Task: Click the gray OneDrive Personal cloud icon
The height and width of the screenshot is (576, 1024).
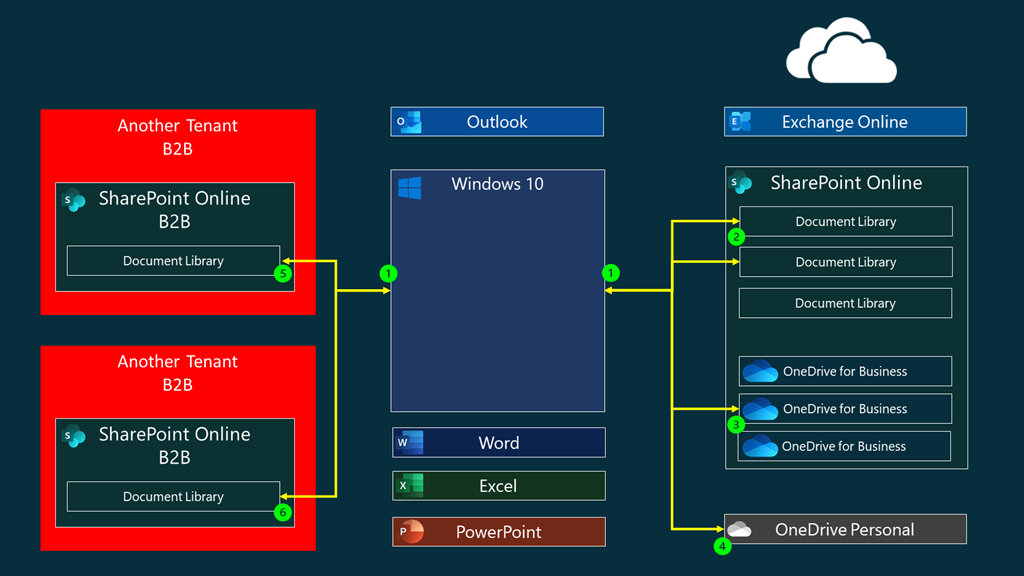Action: coord(739,529)
